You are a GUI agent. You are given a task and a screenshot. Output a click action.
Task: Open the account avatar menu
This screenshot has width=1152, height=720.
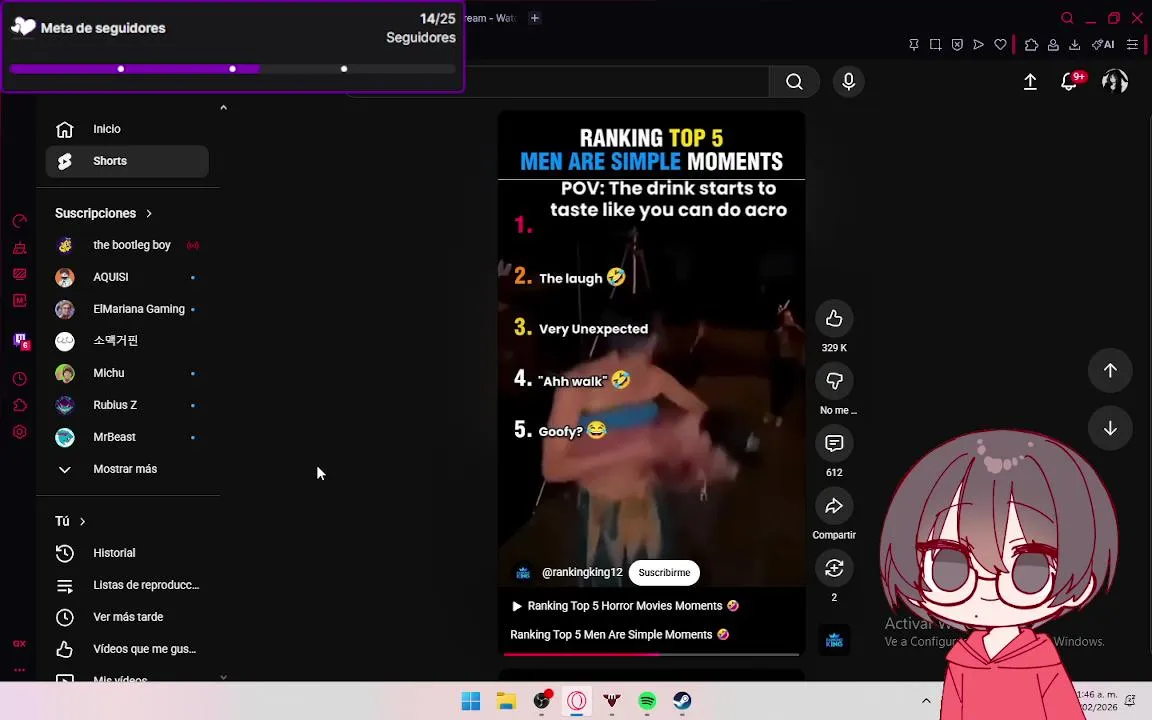(1115, 81)
